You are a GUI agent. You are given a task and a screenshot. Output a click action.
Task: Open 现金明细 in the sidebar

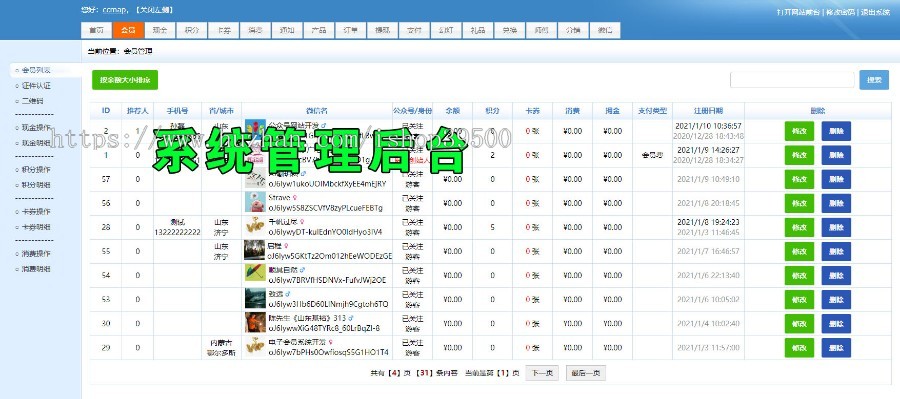36,143
